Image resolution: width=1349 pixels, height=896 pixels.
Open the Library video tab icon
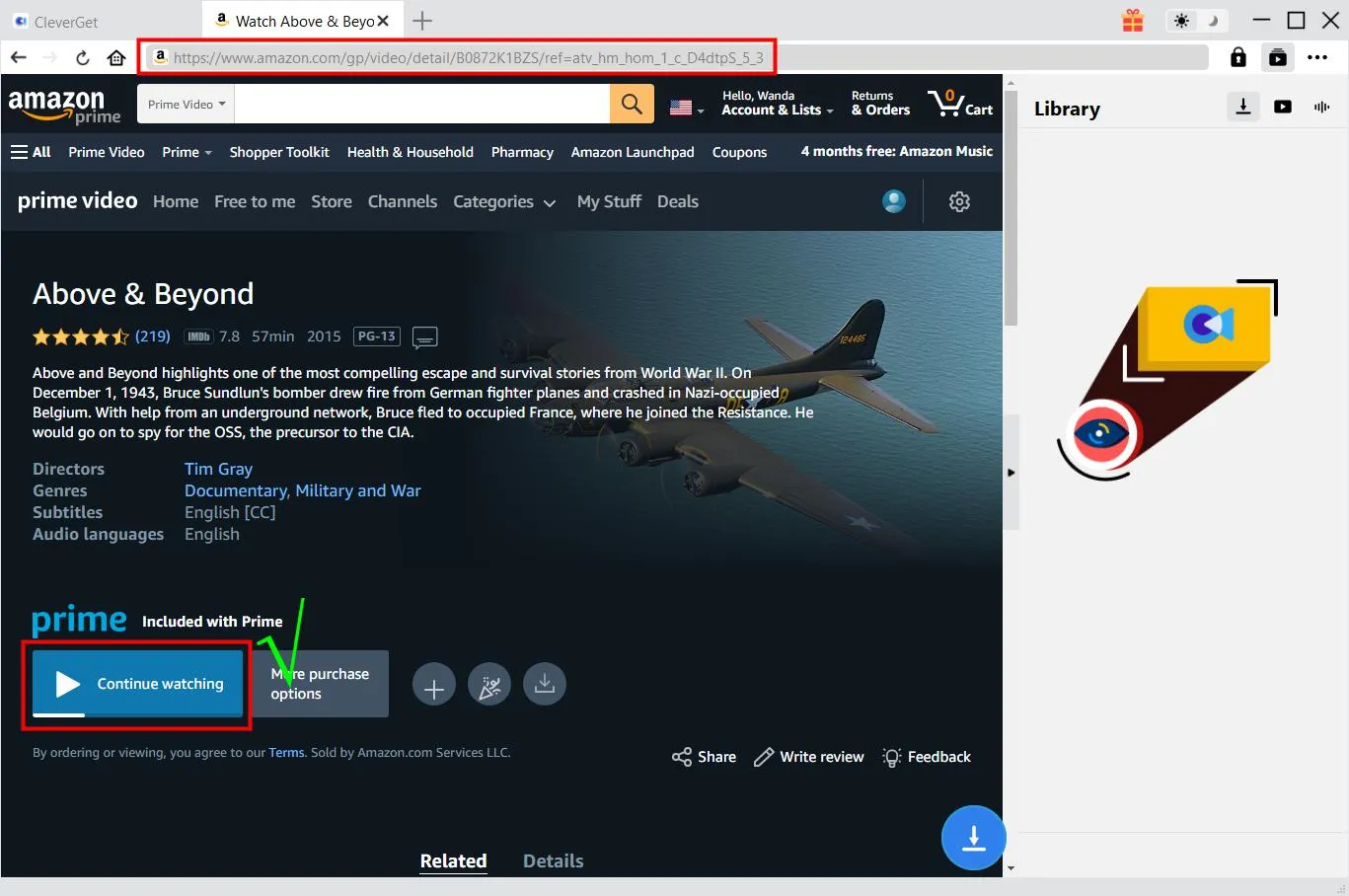[x=1283, y=107]
